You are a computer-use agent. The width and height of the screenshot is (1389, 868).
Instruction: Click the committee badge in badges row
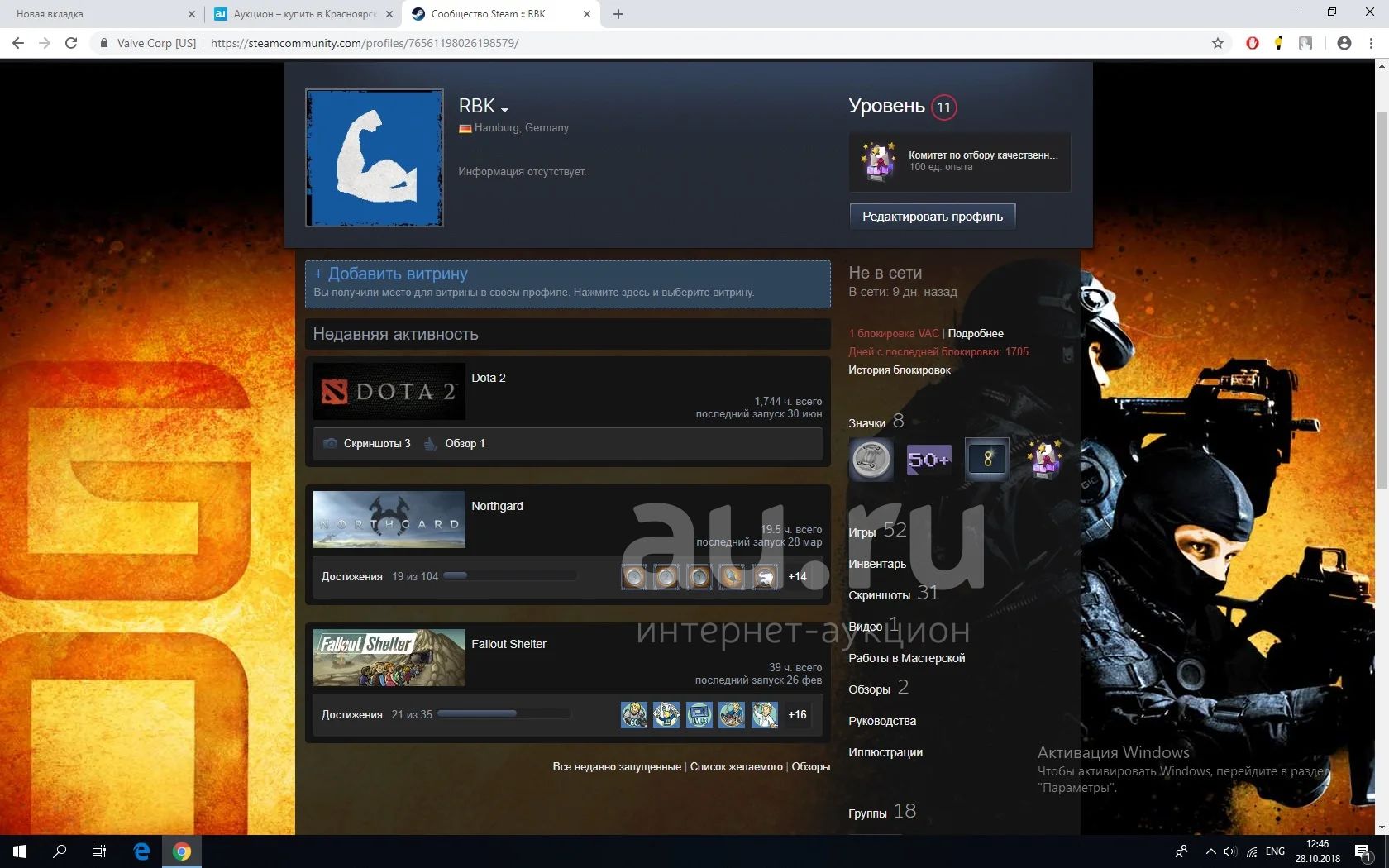point(1044,459)
